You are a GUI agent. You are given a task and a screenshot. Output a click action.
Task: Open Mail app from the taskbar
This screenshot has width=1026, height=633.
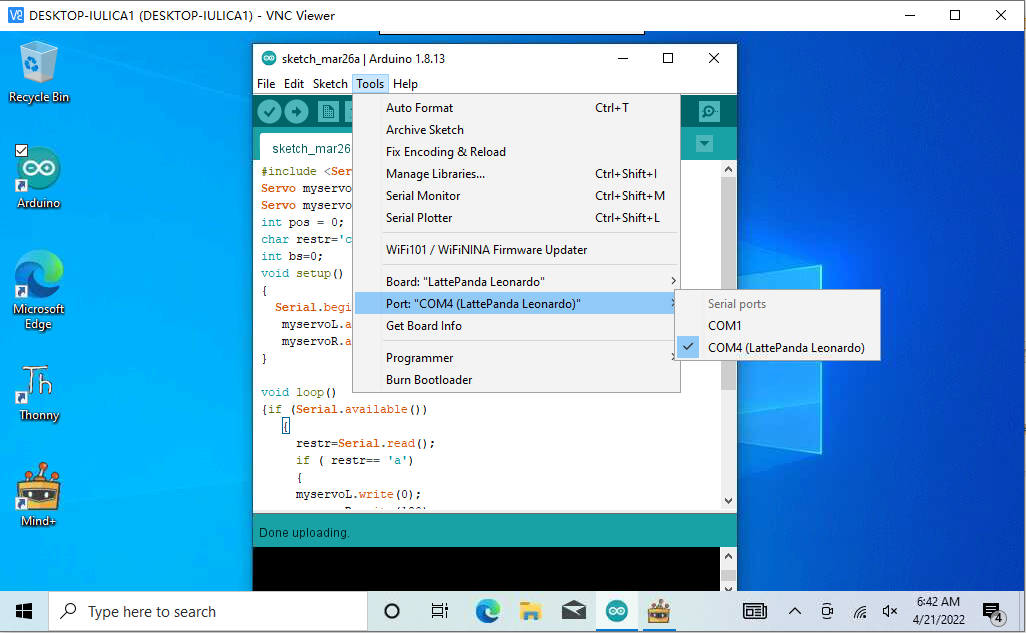click(574, 611)
